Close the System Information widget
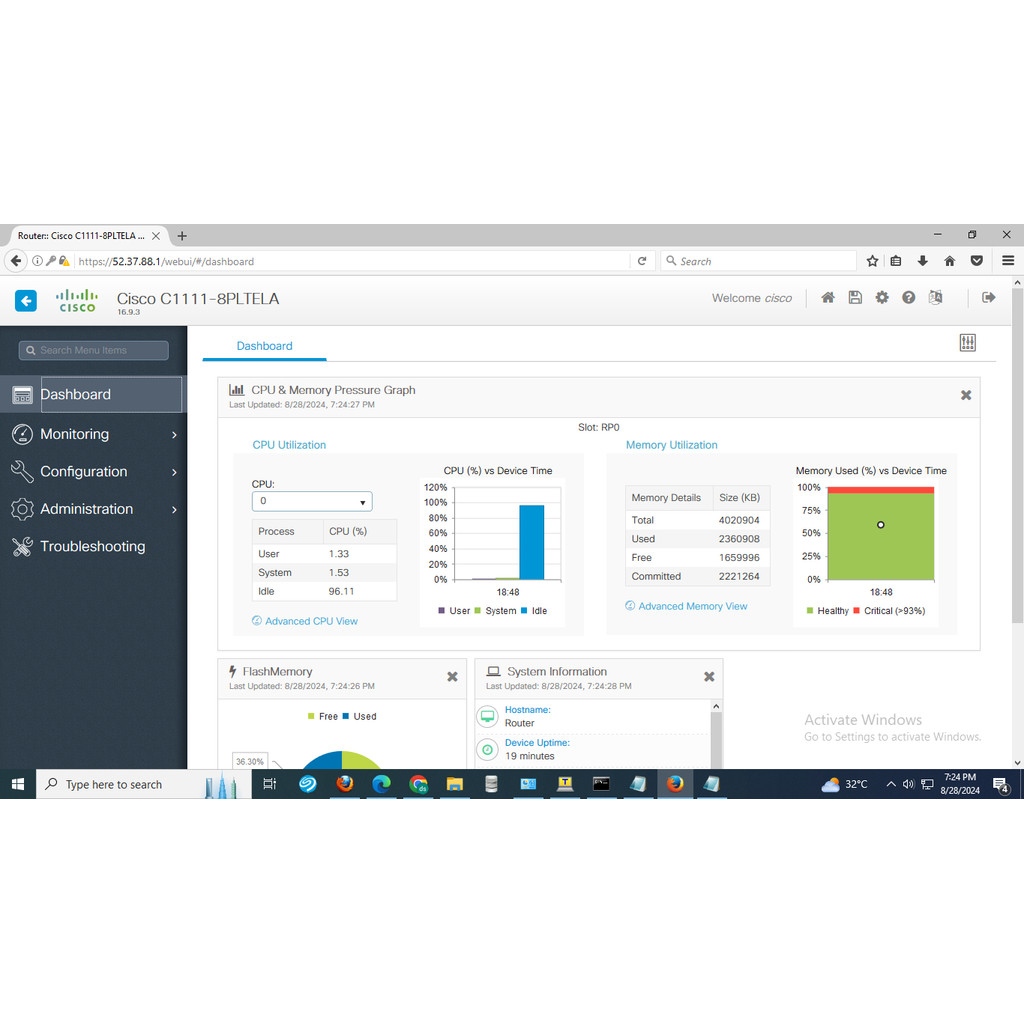Screen dimensions: 1024x1024 tap(709, 677)
